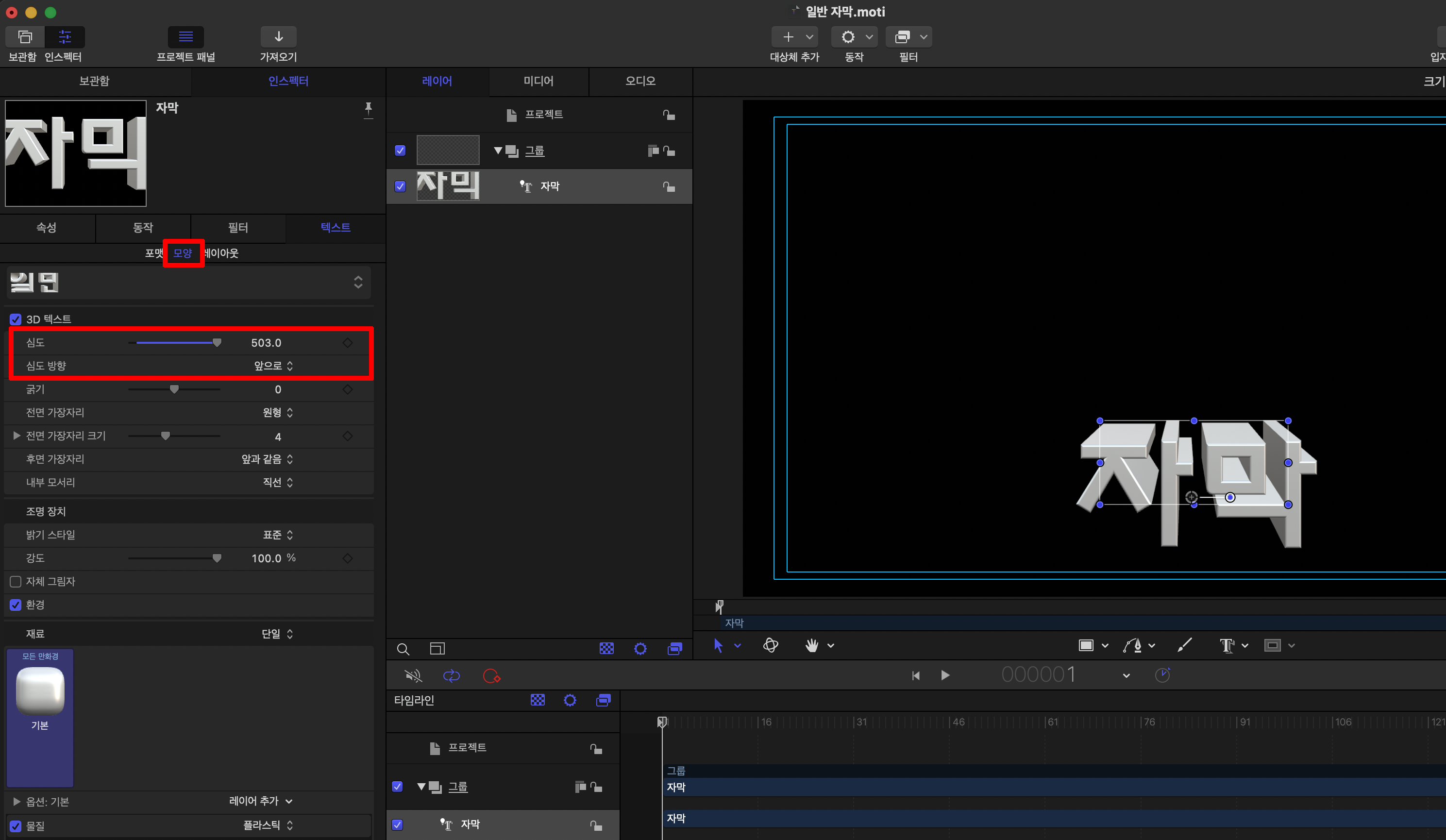Select the hand pan tool
The width and height of the screenshot is (1446, 840).
click(811, 645)
